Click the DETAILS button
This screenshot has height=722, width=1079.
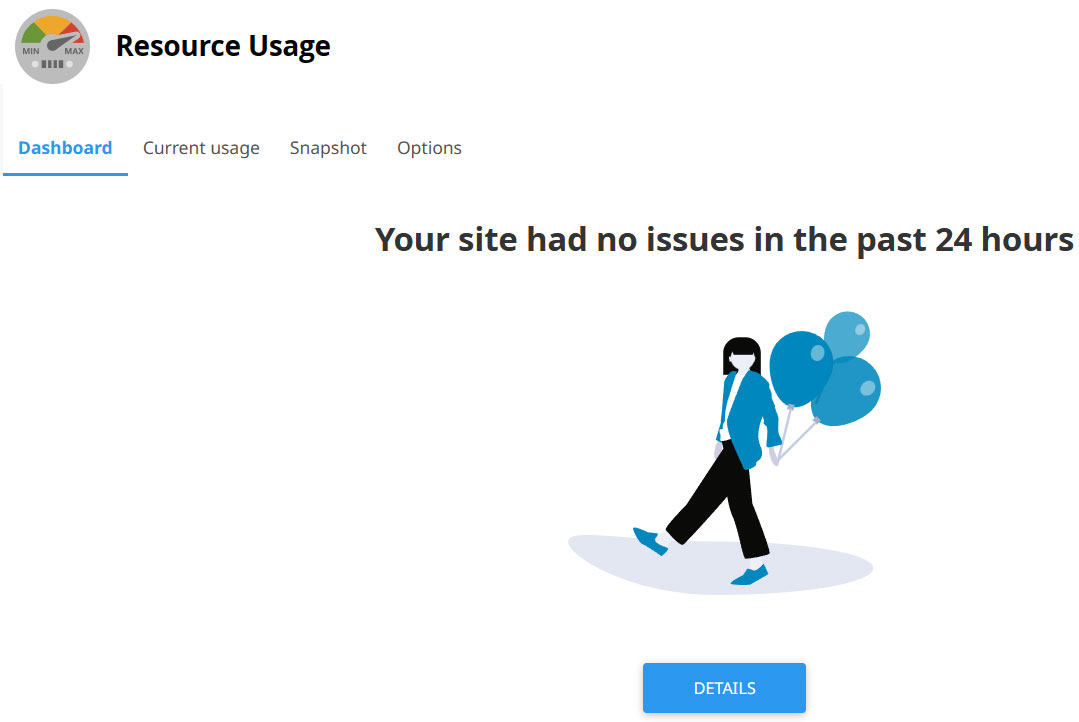pyautogui.click(x=724, y=688)
